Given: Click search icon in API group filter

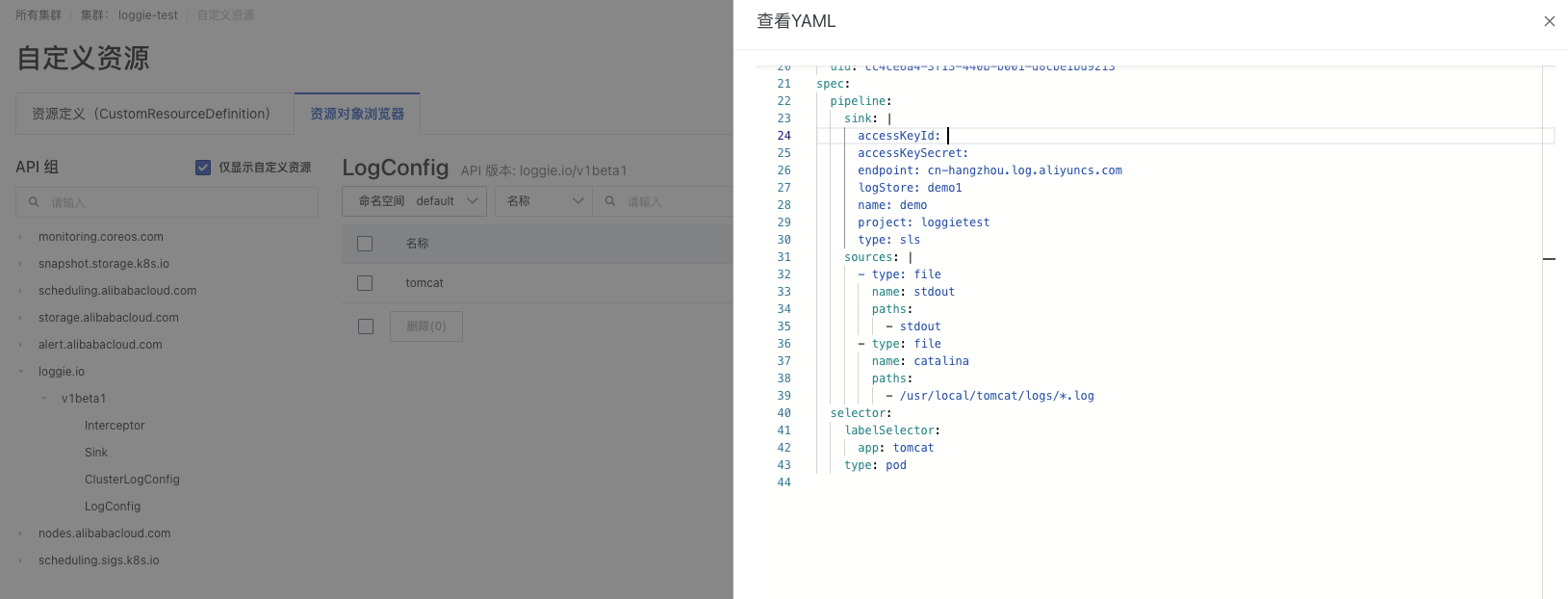Looking at the screenshot, I should (34, 202).
